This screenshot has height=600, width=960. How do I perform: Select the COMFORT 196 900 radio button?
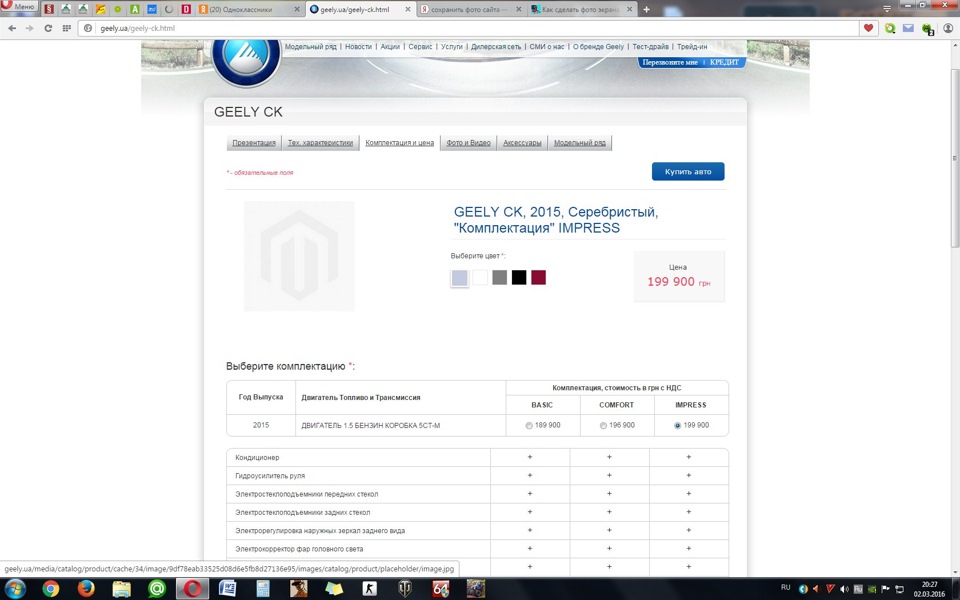click(603, 426)
